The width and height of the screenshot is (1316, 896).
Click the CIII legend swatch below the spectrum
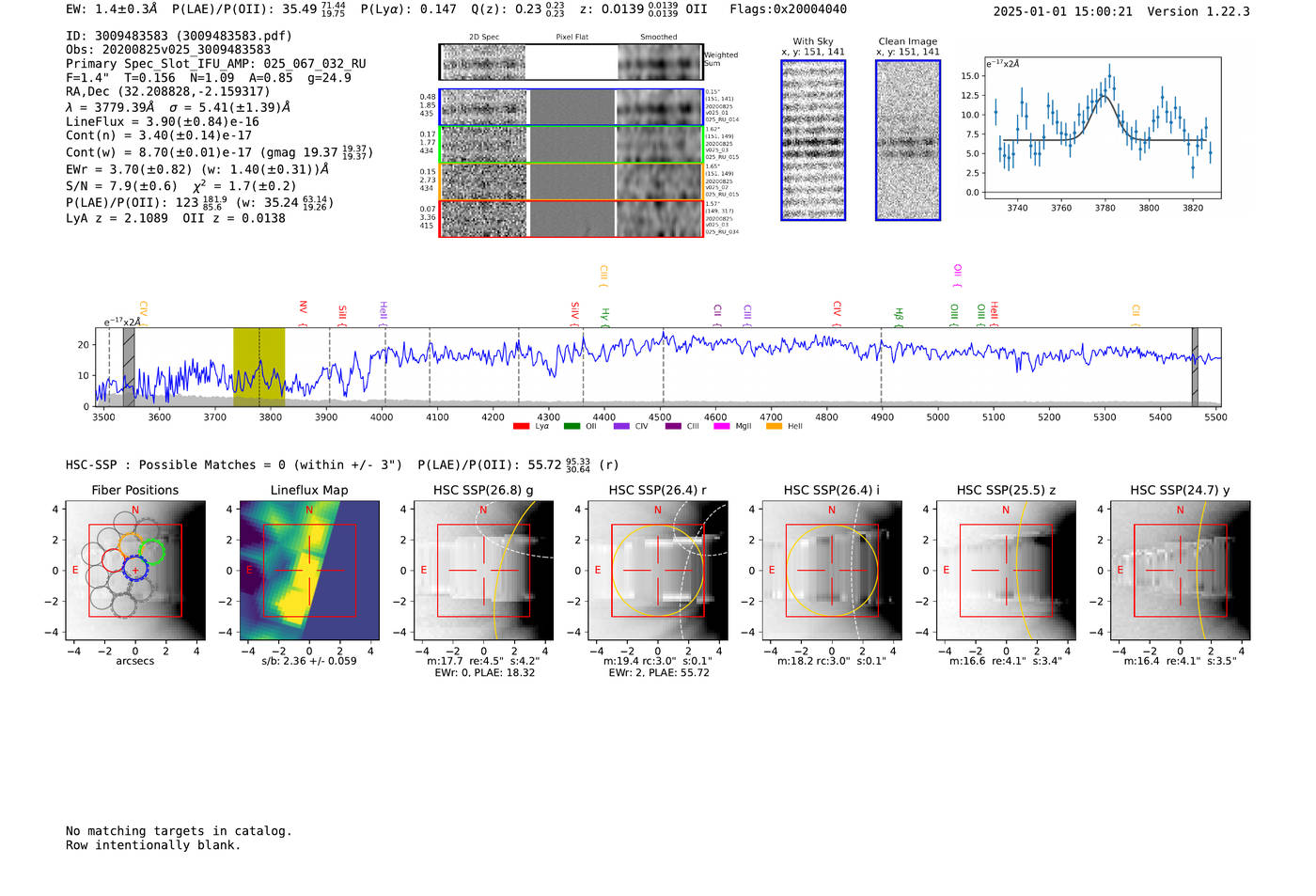(x=672, y=426)
